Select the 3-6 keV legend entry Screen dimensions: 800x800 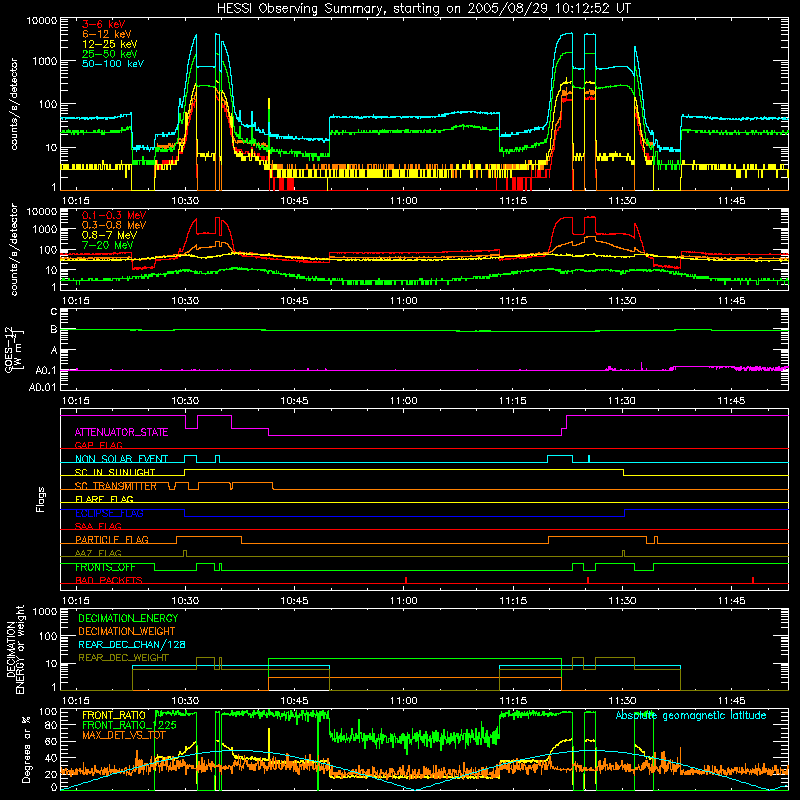point(104,24)
